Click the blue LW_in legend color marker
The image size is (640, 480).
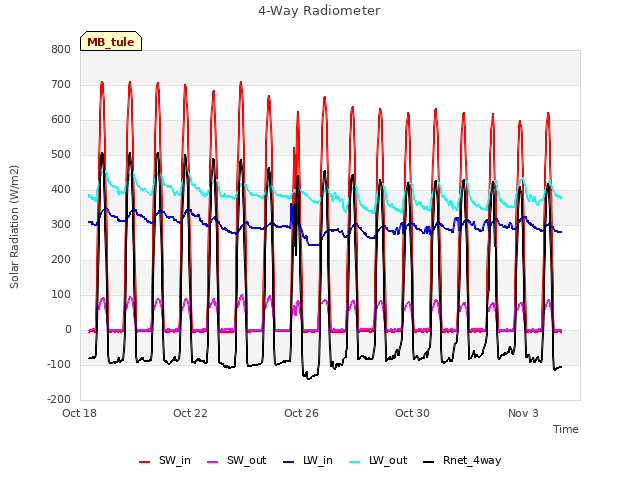pos(288,462)
